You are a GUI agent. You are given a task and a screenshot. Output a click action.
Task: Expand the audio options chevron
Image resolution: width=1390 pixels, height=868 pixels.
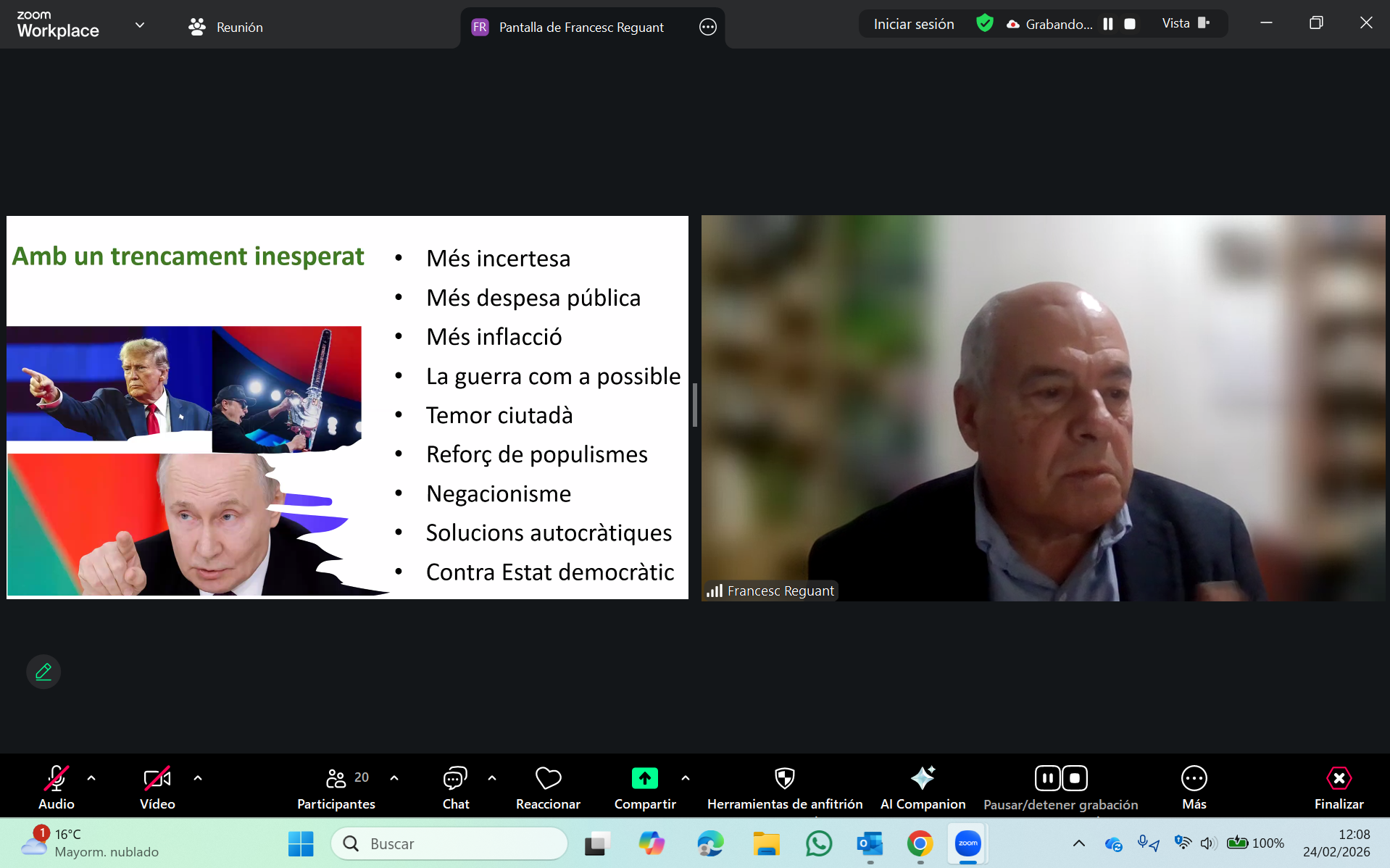[91, 778]
